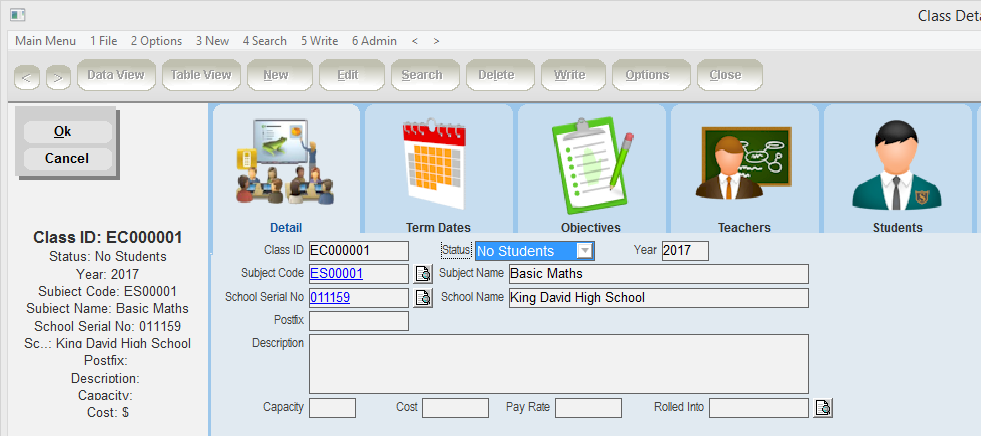
Task: Click the Postfix input field
Action: tap(359, 321)
